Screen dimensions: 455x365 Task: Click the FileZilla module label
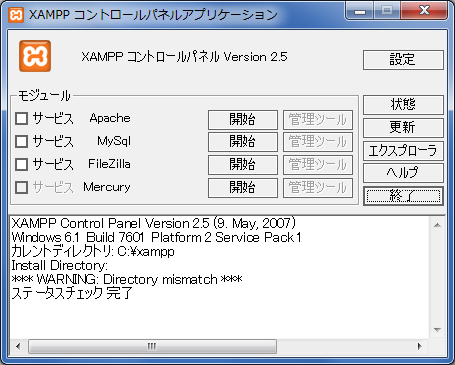[x=109, y=164]
